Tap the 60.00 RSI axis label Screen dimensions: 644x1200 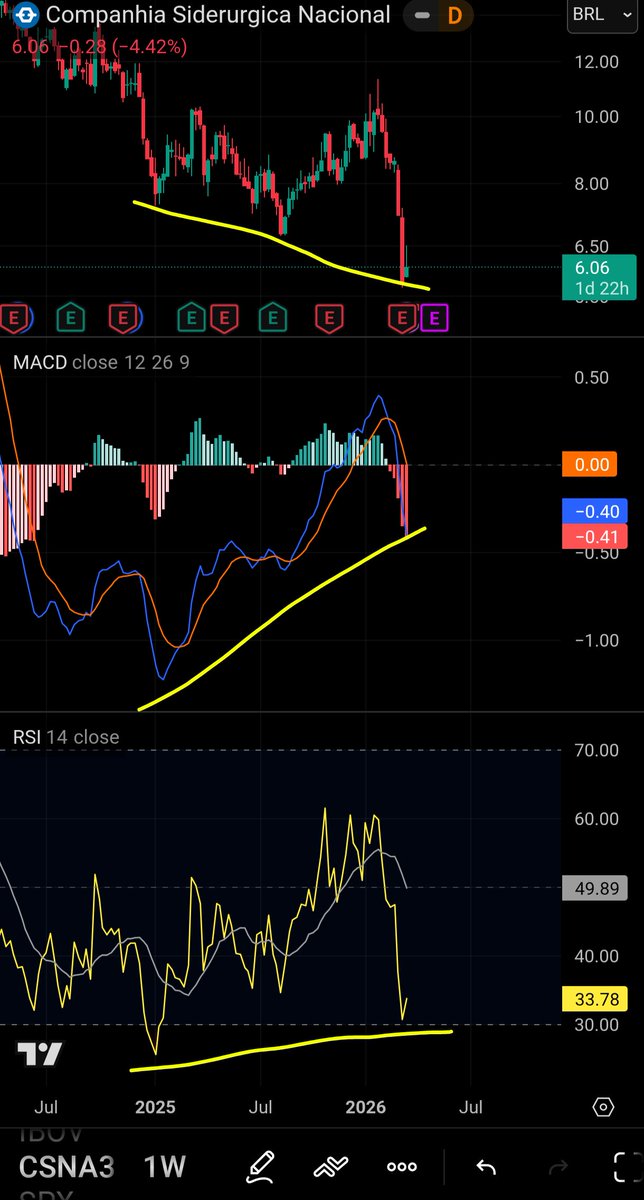(596, 819)
